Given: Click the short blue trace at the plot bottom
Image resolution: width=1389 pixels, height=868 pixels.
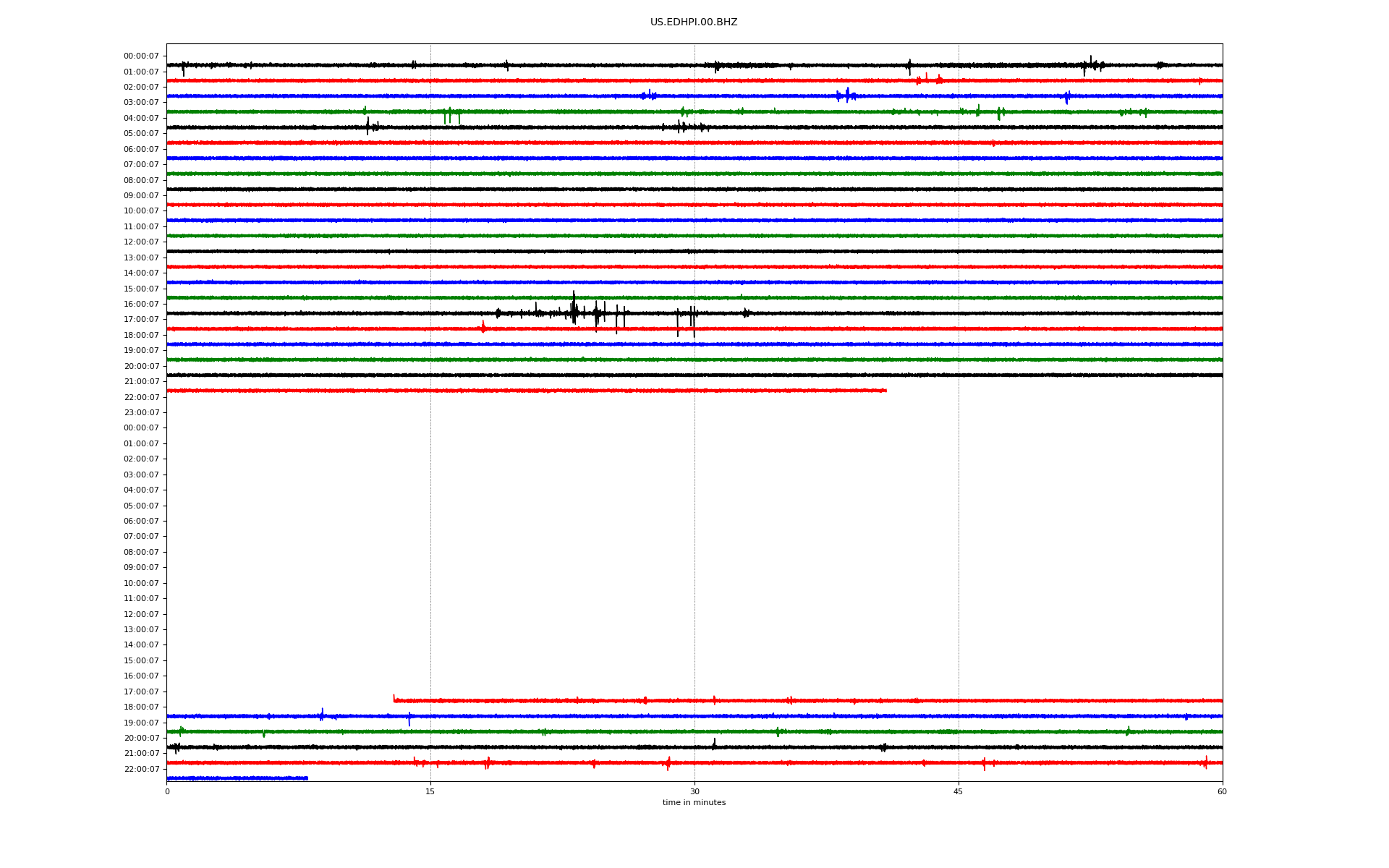Looking at the screenshot, I should click(x=237, y=778).
